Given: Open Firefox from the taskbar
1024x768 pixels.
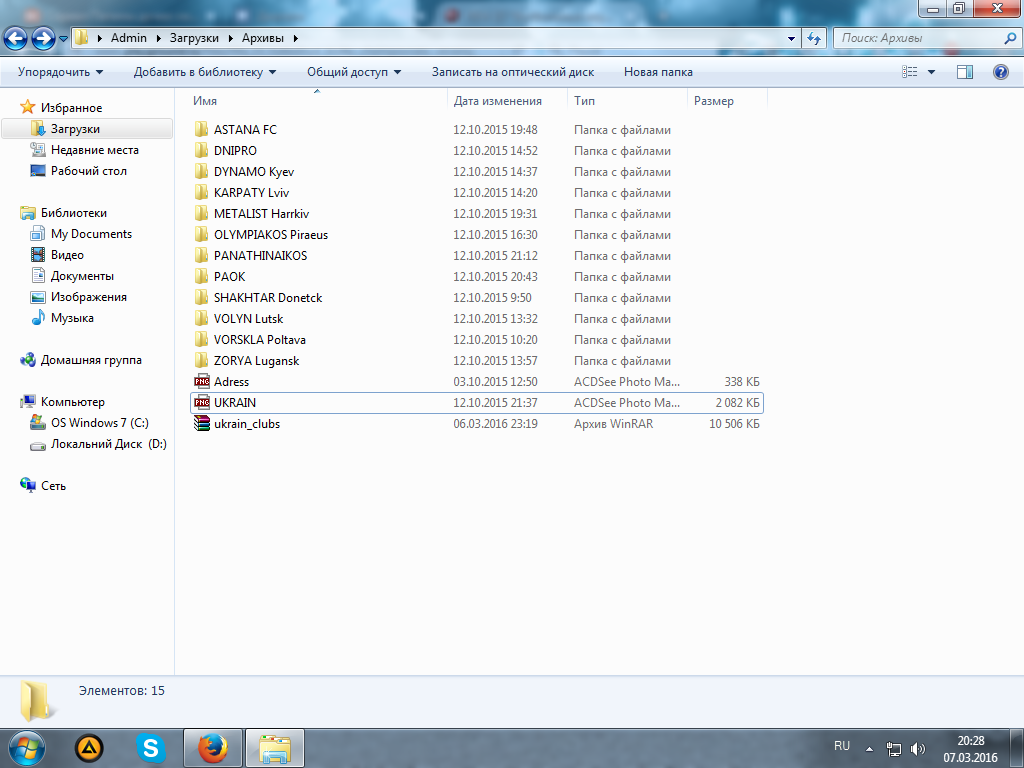Looking at the screenshot, I should tap(213, 748).
